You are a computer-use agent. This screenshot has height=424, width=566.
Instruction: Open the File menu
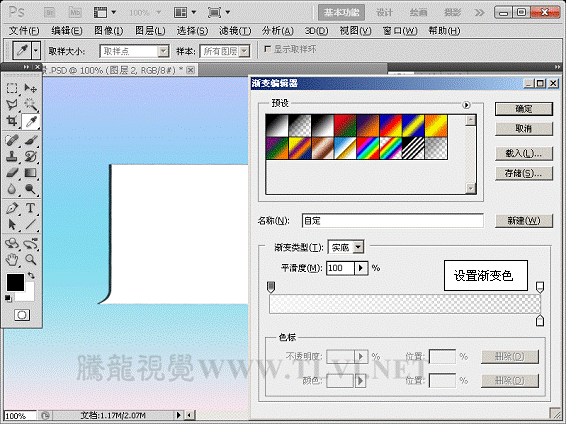(x=24, y=31)
